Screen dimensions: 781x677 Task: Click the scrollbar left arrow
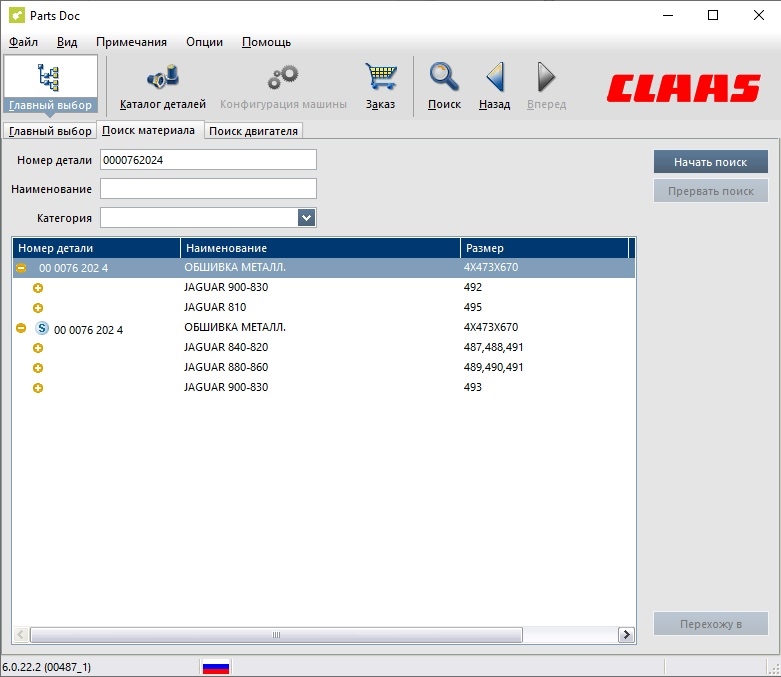tap(21, 635)
